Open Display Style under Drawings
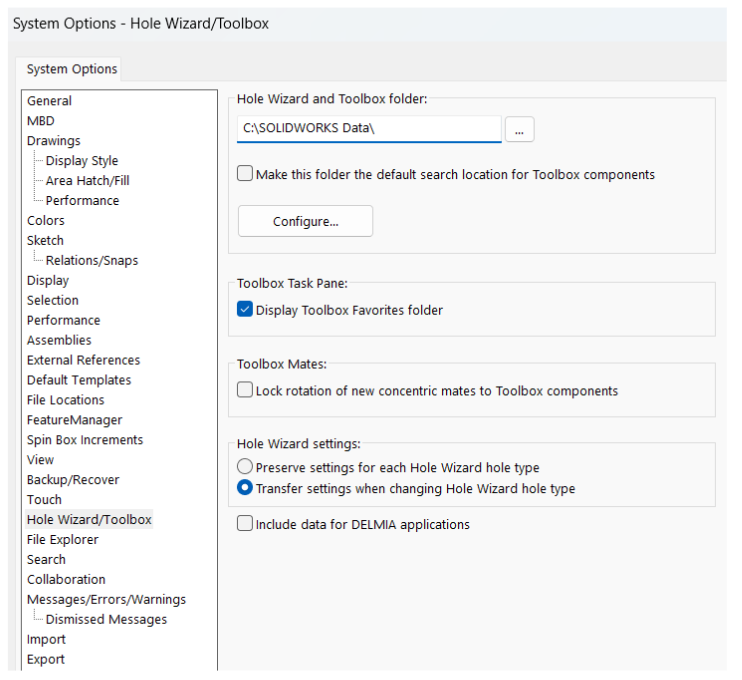This screenshot has width=742, height=680. tap(82, 161)
